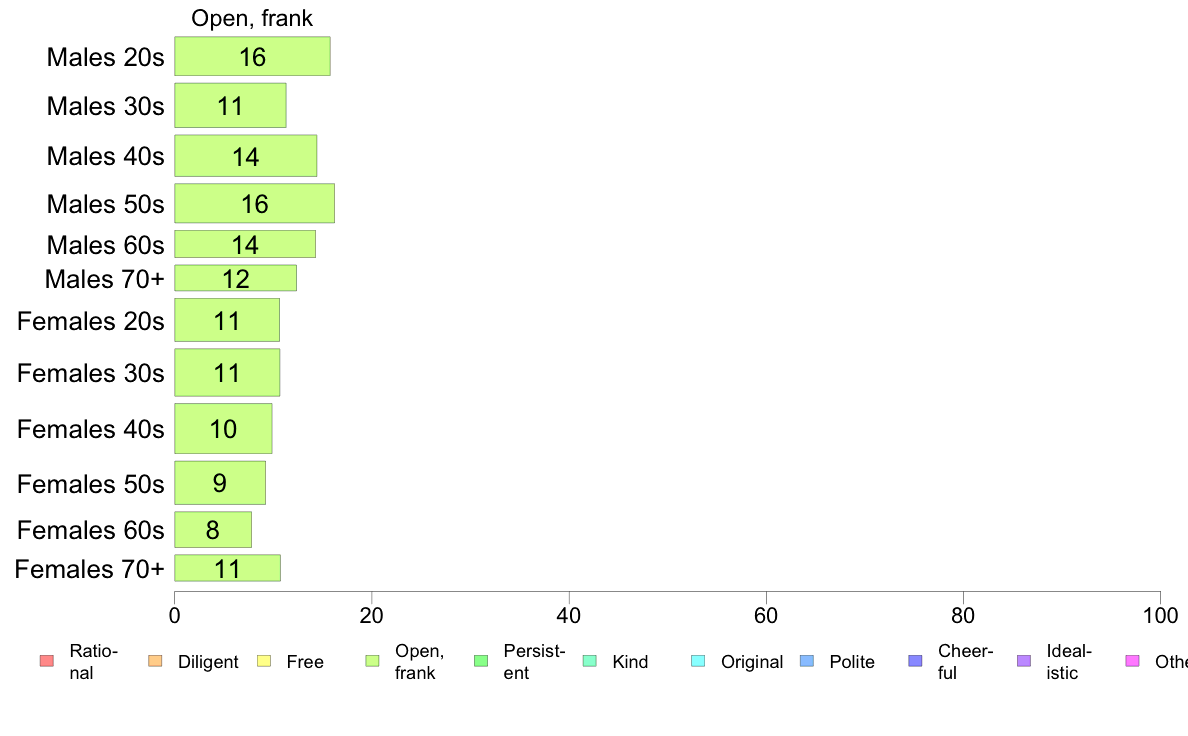
Task: Select the Males 50s bar showing 16
Action: point(255,203)
